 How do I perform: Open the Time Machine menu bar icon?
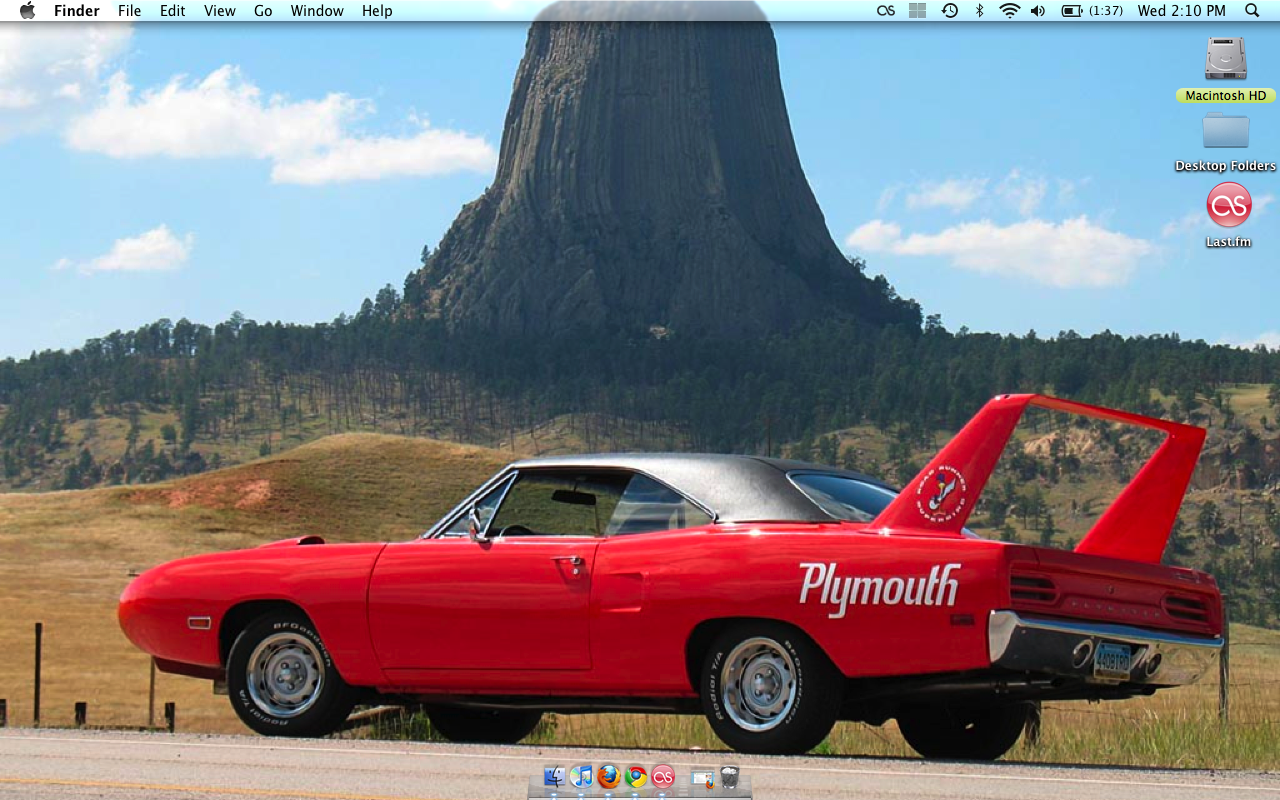[x=949, y=11]
